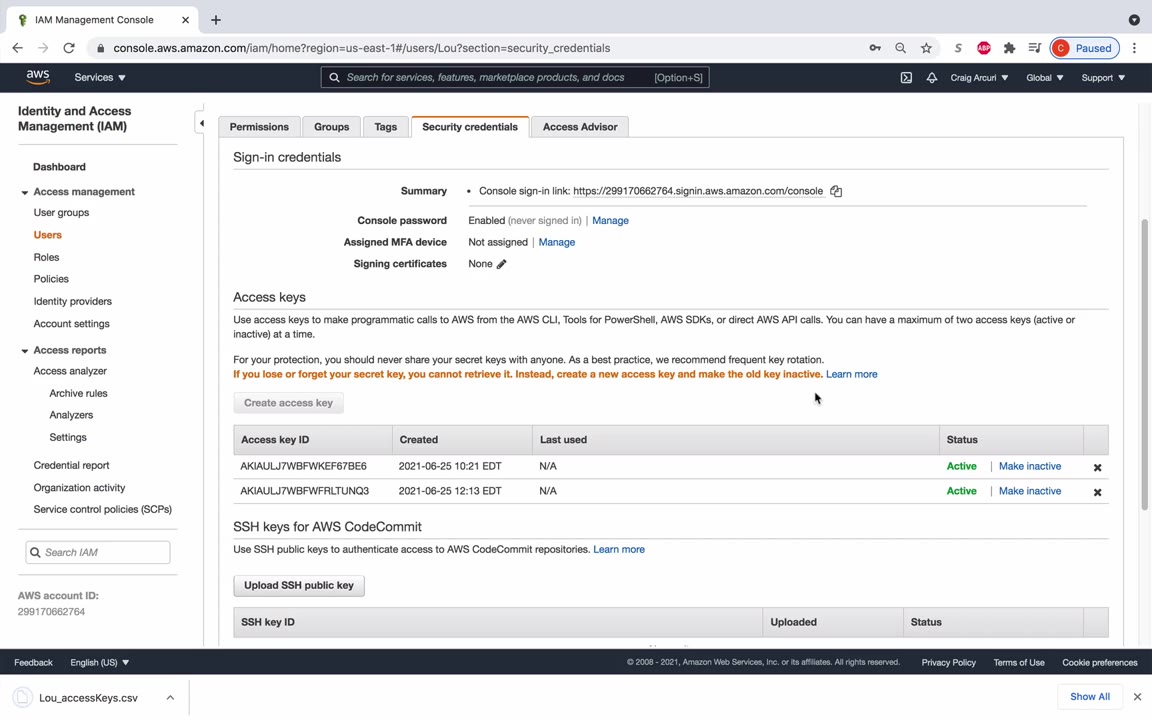Make key AKIAULJ7WBFWKEF67BE6 inactive
Screen dimensions: 1152x720
1029,466
